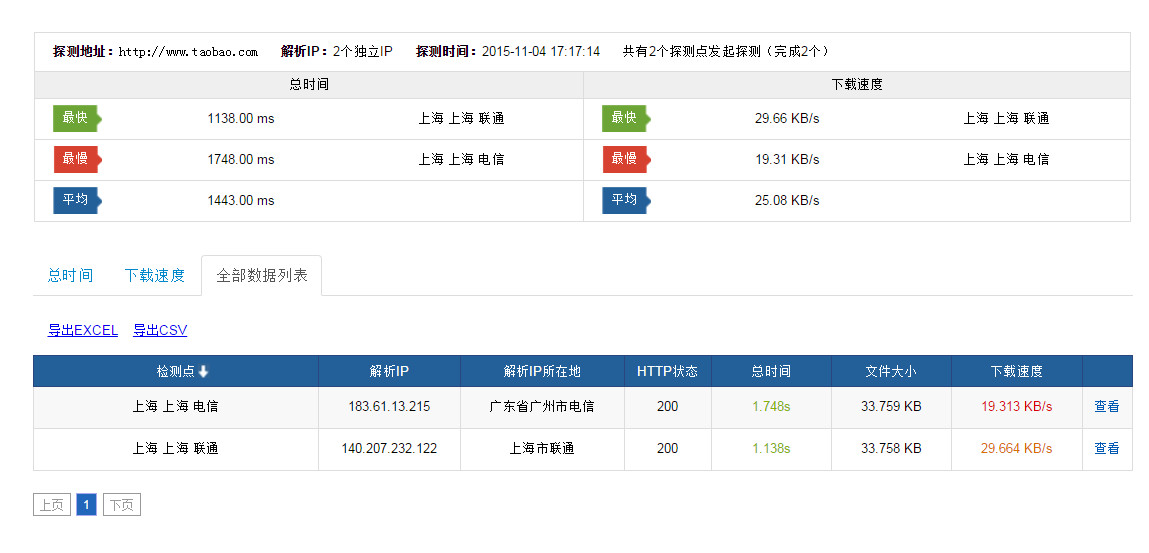Select page 1 in pagination
The width and height of the screenshot is (1149, 553).
(x=86, y=506)
